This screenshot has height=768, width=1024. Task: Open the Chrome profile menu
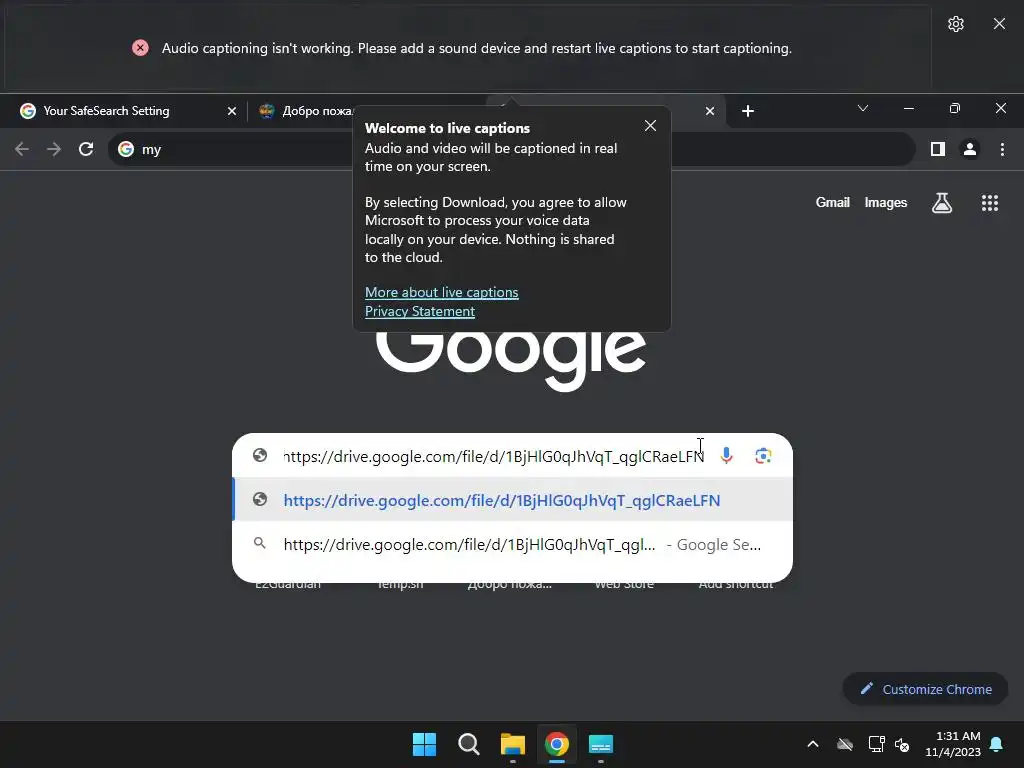tap(970, 149)
